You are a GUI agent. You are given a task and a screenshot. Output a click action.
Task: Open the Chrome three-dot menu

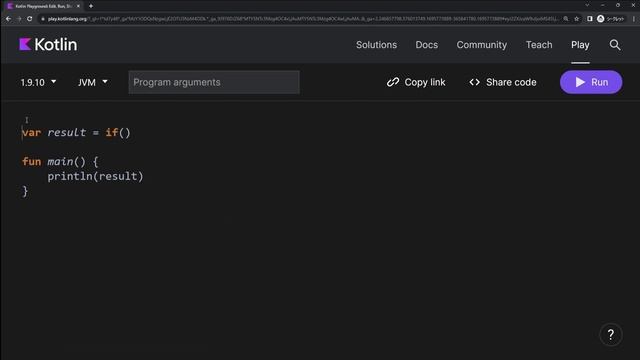click(634, 19)
